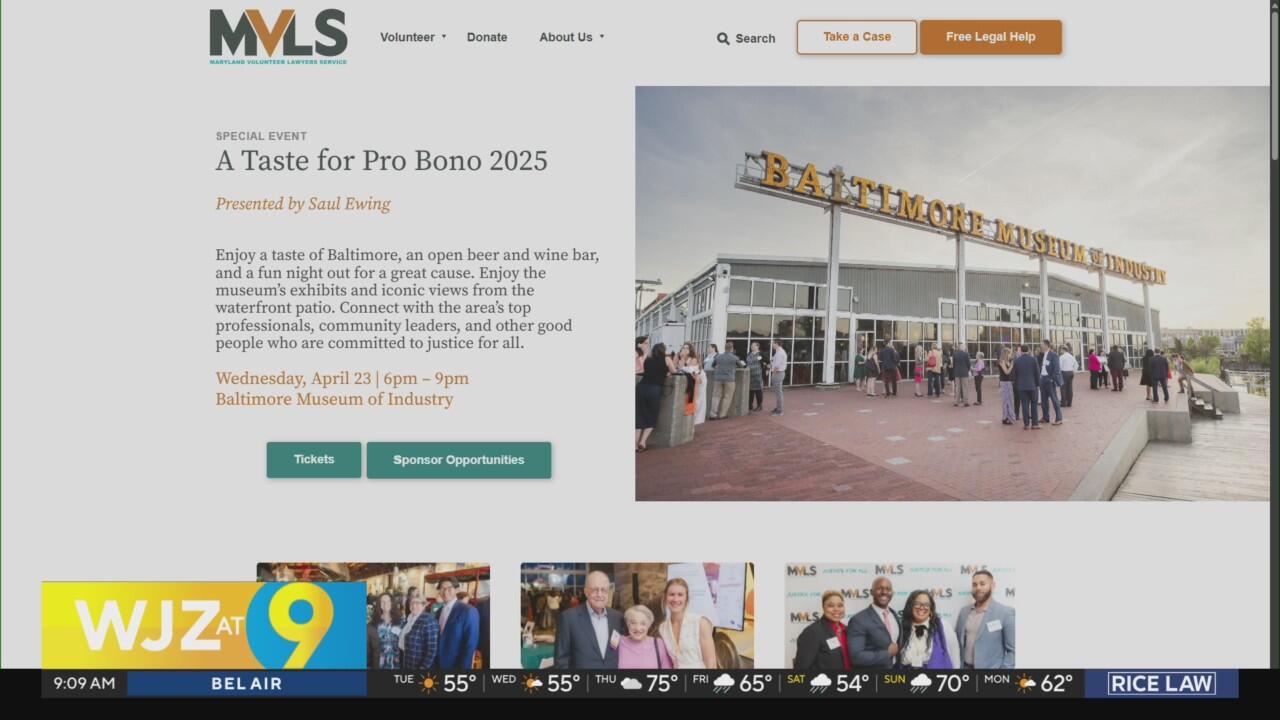Open the Donate page
1280x720 pixels.
click(x=487, y=37)
